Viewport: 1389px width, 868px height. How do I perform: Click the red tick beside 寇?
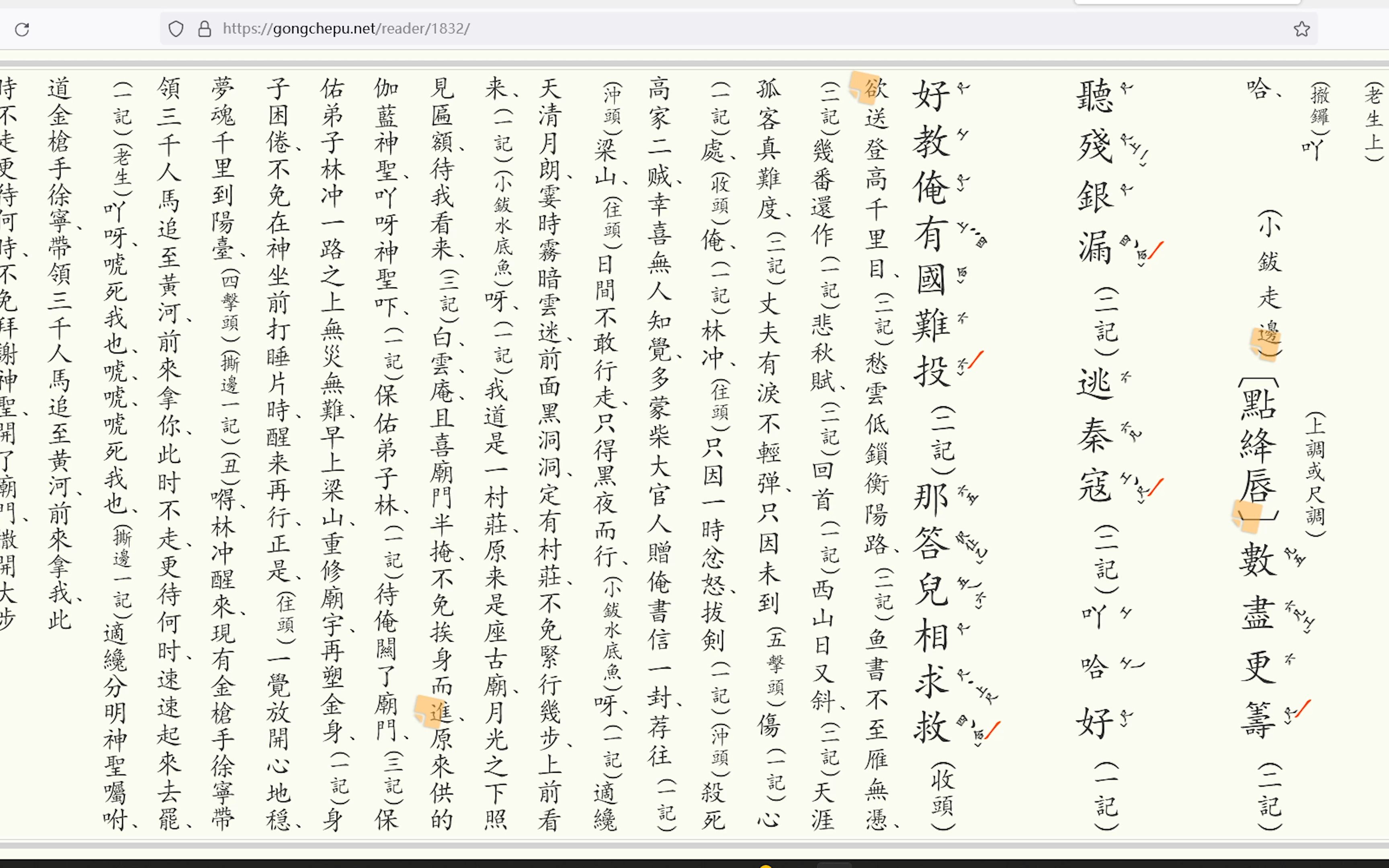tap(1156, 487)
